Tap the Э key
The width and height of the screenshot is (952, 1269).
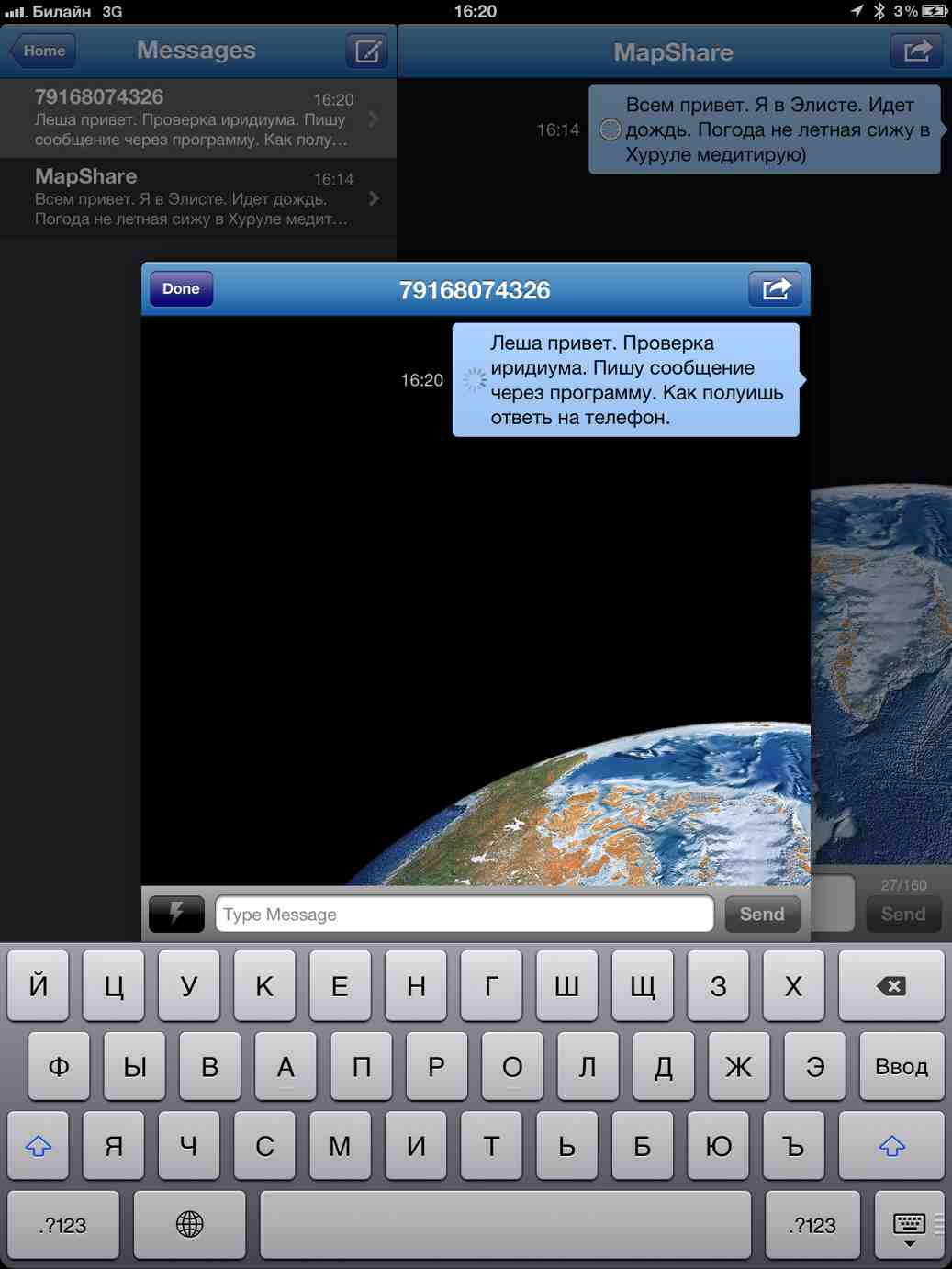tap(815, 1066)
